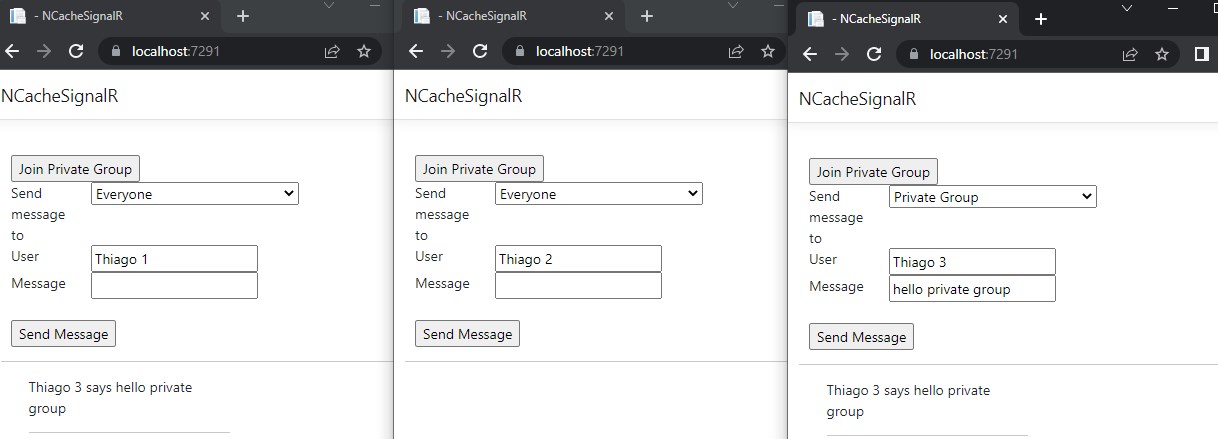Click share icon in the middle browser address bar
The width and height of the screenshot is (1218, 439).
point(736,51)
